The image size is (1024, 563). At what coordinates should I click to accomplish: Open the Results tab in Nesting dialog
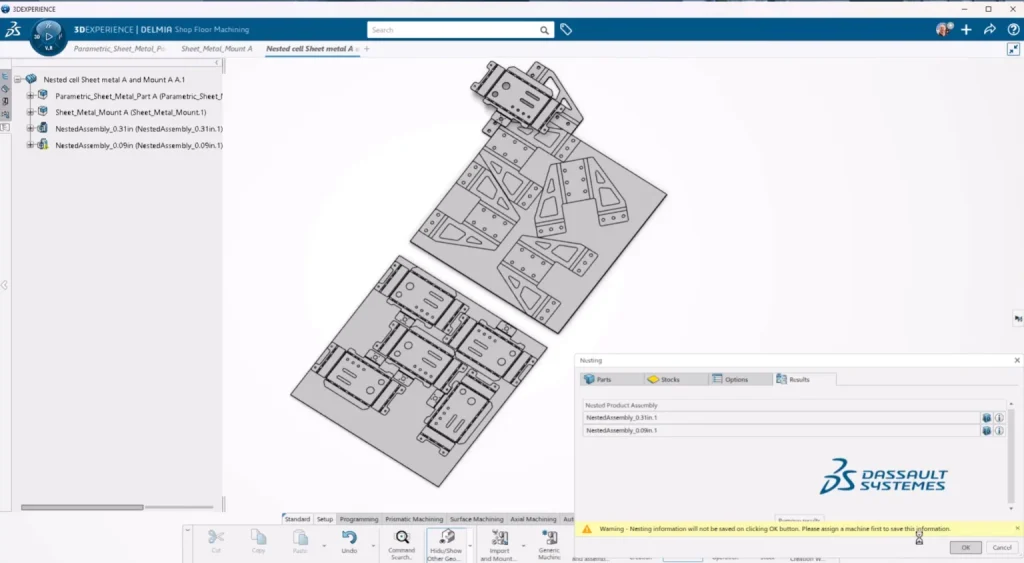tap(804, 379)
